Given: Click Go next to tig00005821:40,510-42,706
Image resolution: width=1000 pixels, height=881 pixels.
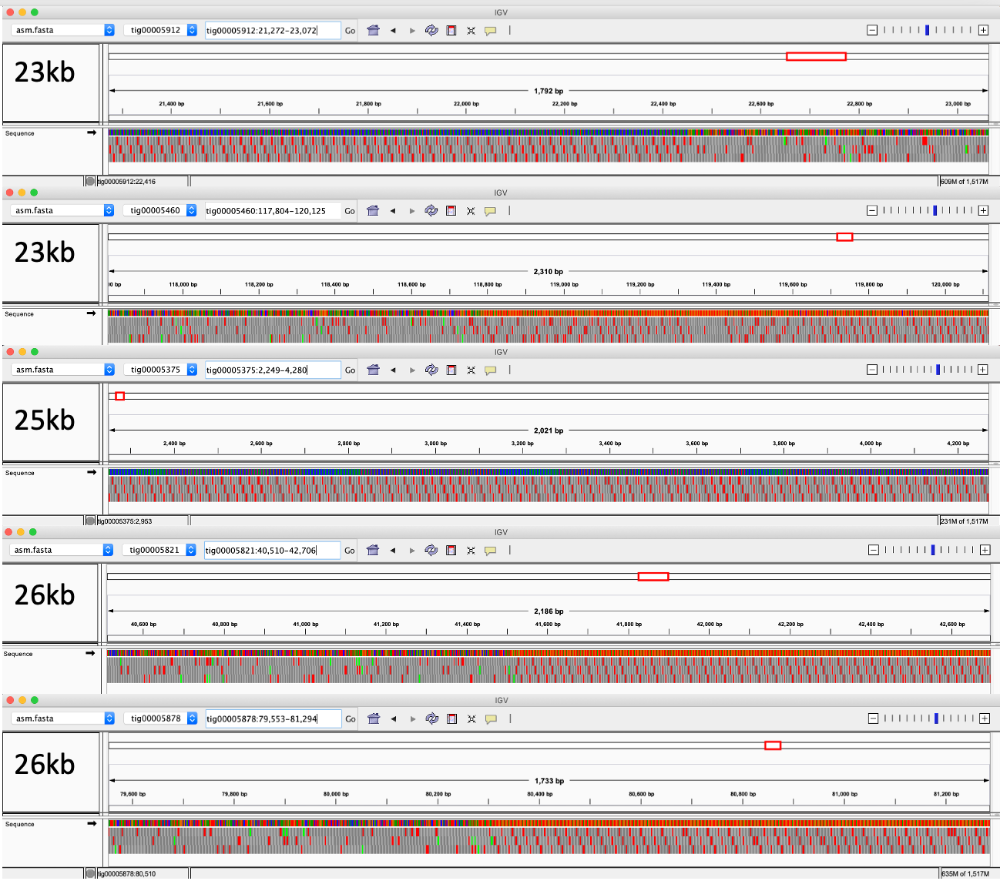Looking at the screenshot, I should [x=350, y=550].
